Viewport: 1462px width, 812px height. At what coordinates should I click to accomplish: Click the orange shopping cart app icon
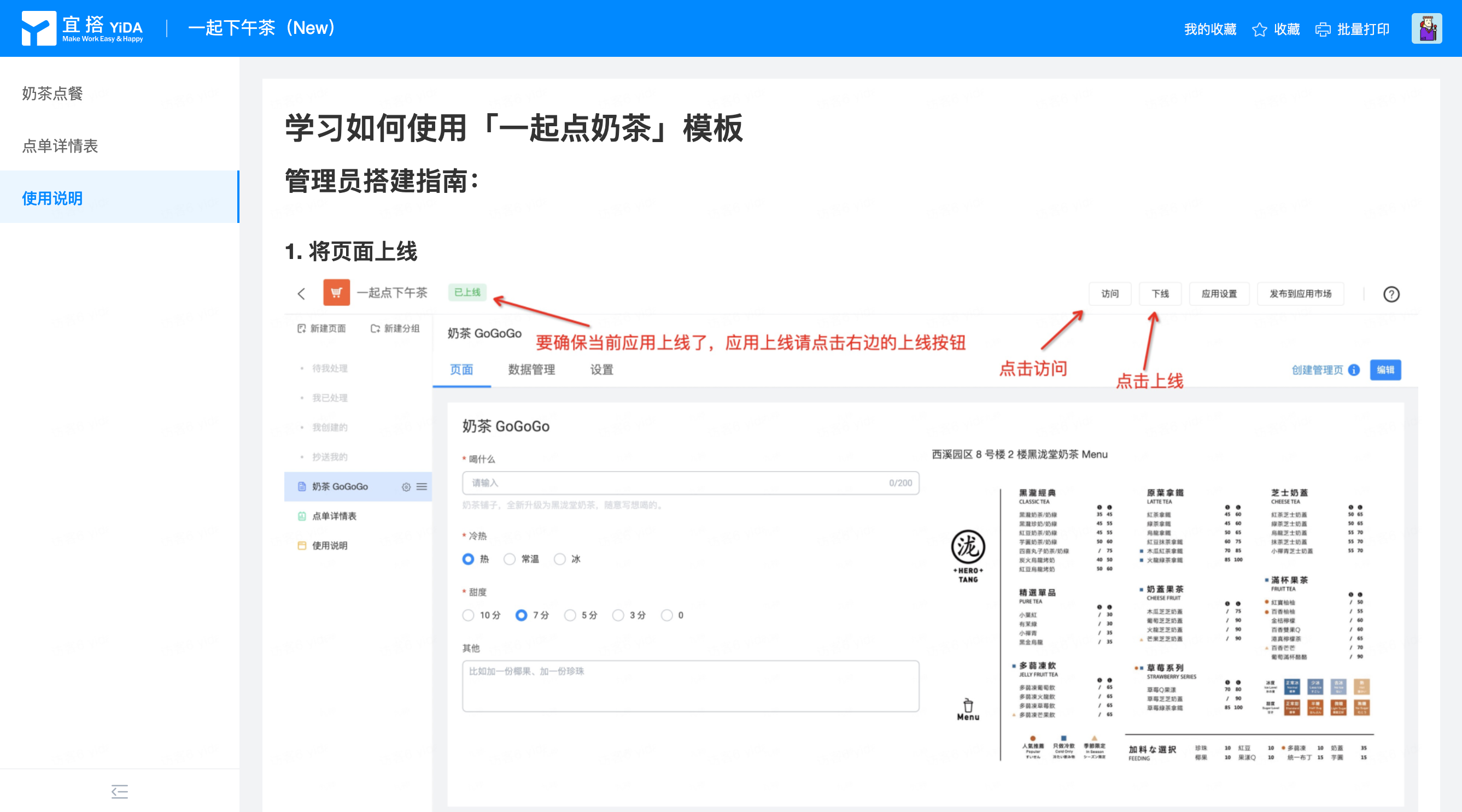pos(336,292)
